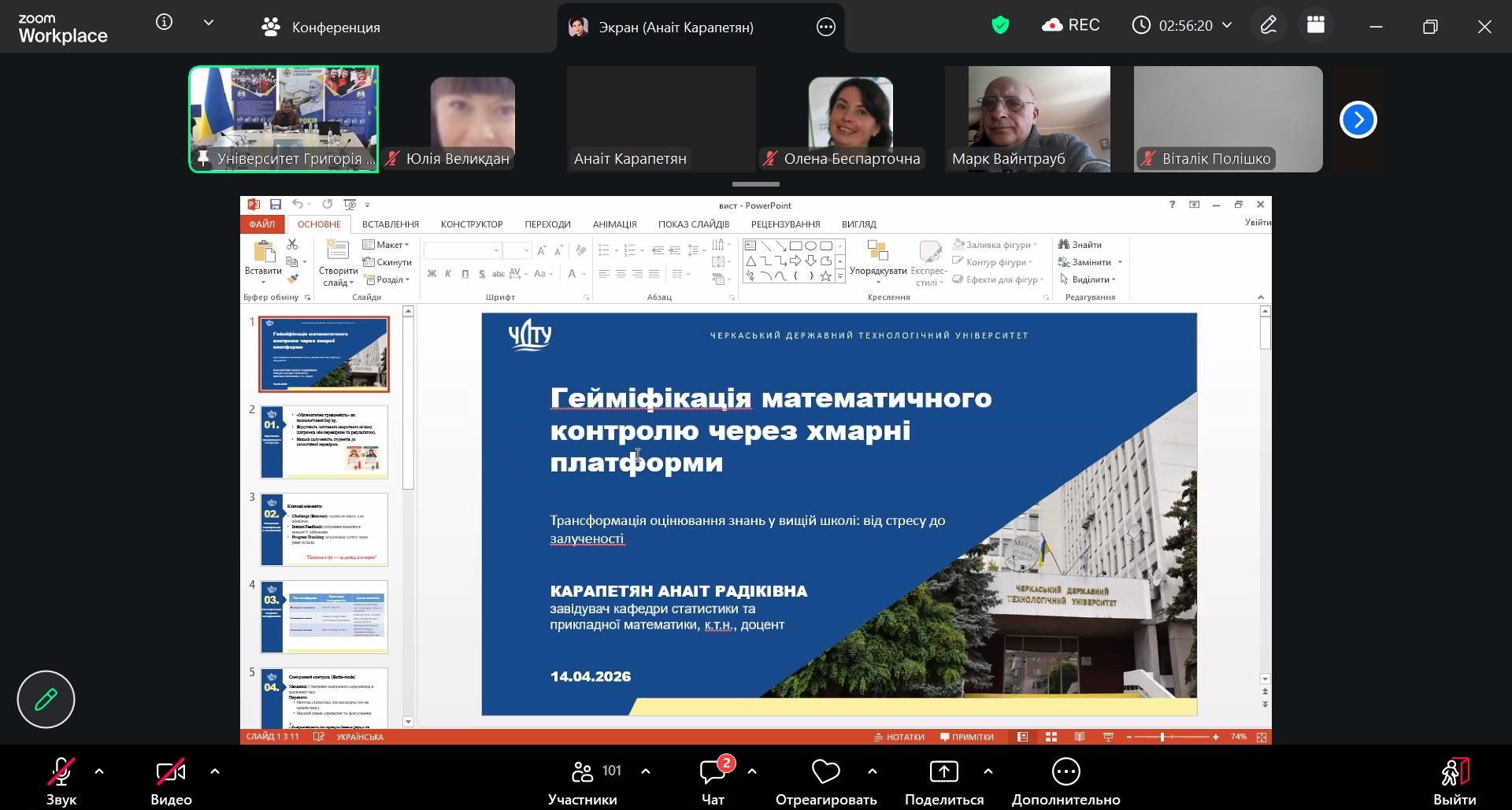The width and height of the screenshot is (1512, 810).
Task: Click the green annotation pencil button
Action: pos(46,699)
